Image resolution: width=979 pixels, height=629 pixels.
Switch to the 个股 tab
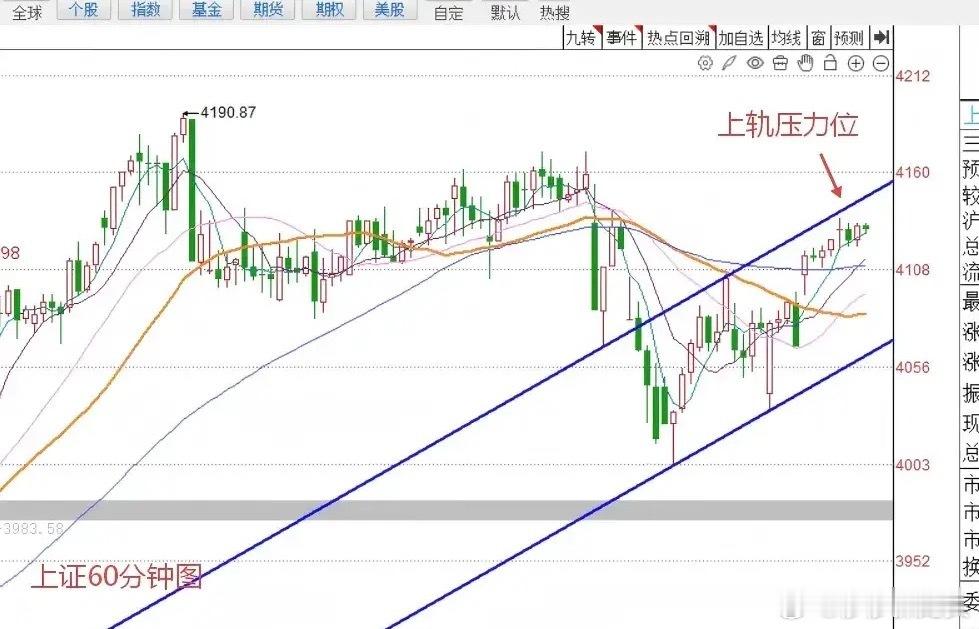[84, 9]
